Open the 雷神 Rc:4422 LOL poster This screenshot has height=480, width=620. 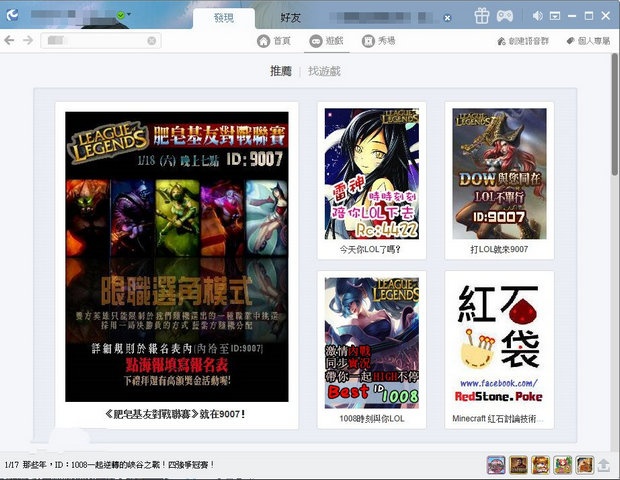coord(372,174)
